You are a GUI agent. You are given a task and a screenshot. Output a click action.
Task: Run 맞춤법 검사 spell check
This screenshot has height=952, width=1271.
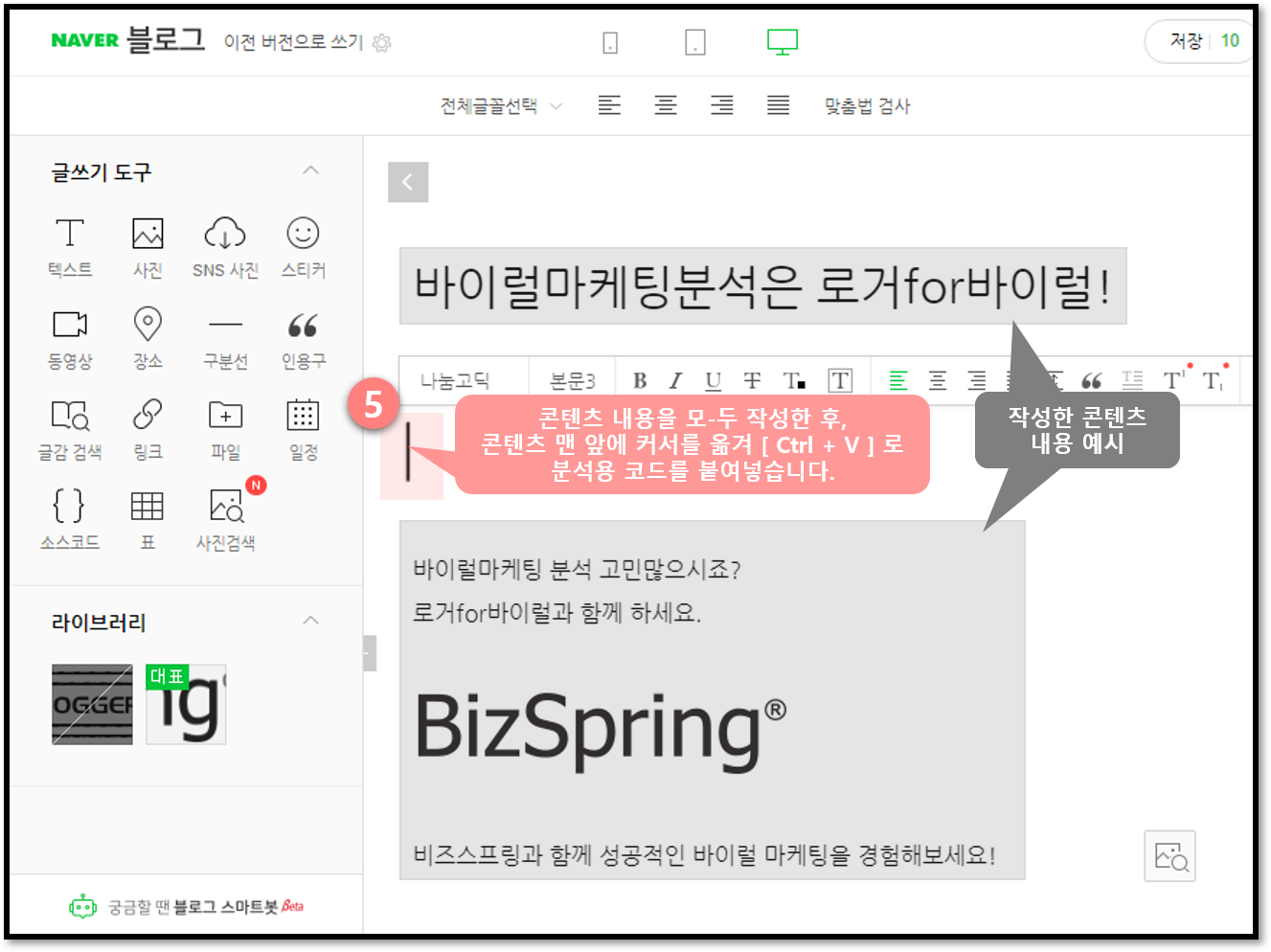tap(867, 105)
